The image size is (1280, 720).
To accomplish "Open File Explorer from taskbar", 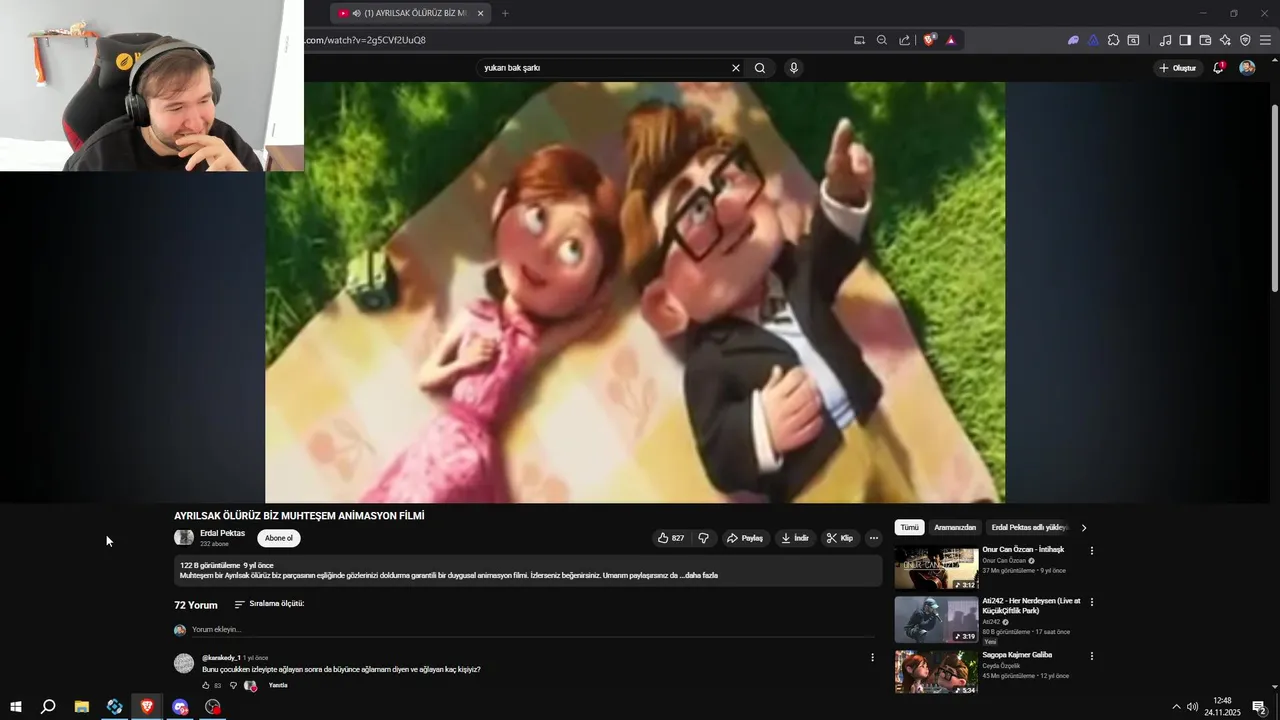I will tap(82, 707).
